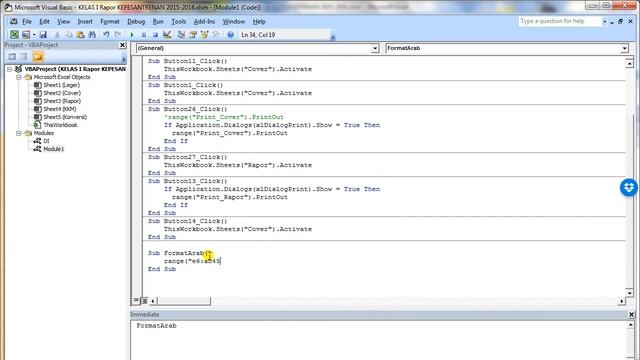Viewport: 640px width, 360px height.
Task: Click View Object icon in Project panel
Action: pyautogui.click(x=24, y=57)
